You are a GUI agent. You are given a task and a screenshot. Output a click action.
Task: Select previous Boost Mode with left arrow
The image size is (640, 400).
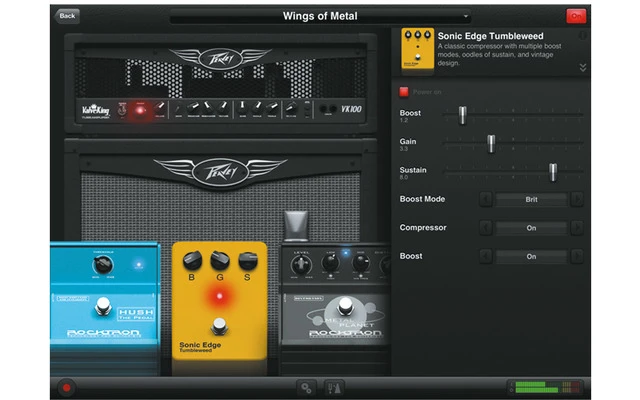(x=486, y=200)
